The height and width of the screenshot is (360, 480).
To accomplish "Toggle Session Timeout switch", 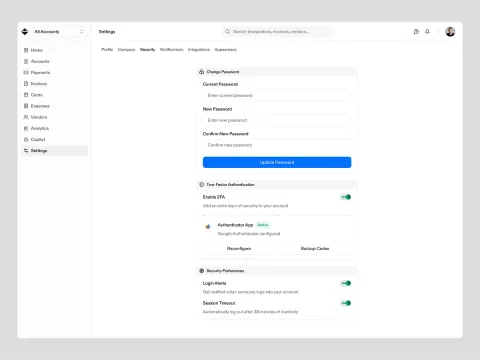I will pyautogui.click(x=346, y=303).
